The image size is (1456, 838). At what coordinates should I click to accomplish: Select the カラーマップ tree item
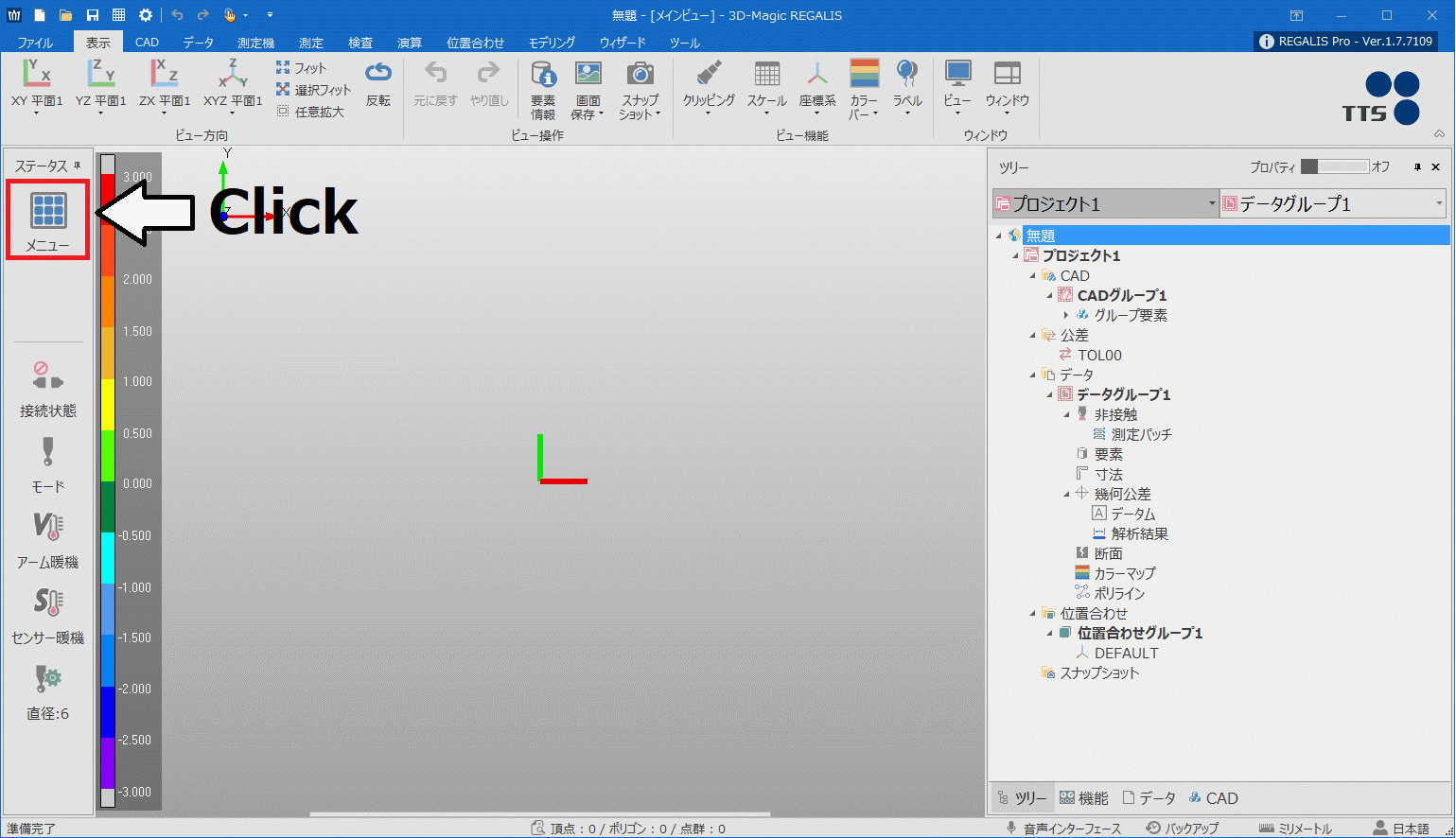tap(1125, 573)
